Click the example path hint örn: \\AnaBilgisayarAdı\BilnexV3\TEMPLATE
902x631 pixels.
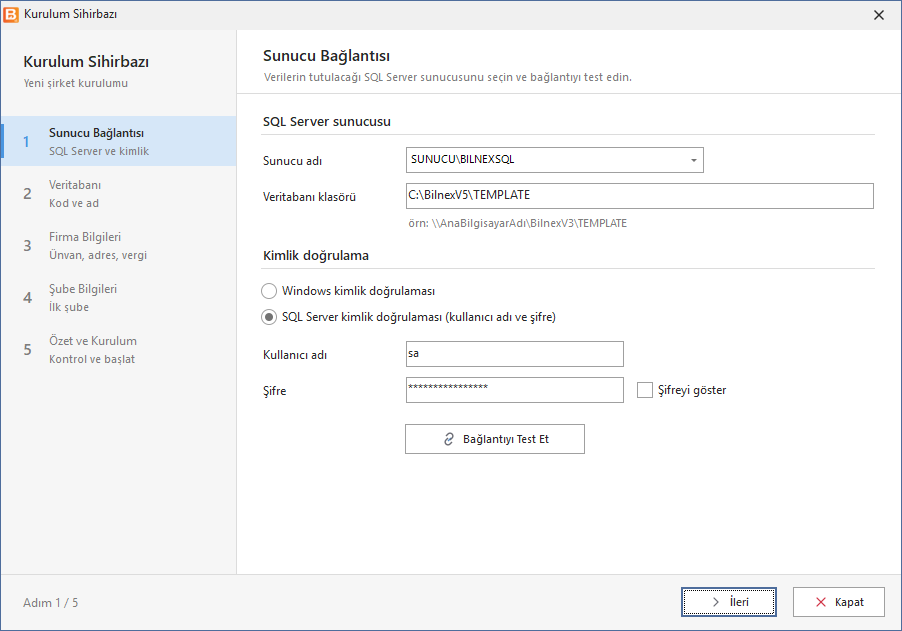pyautogui.click(x=517, y=223)
